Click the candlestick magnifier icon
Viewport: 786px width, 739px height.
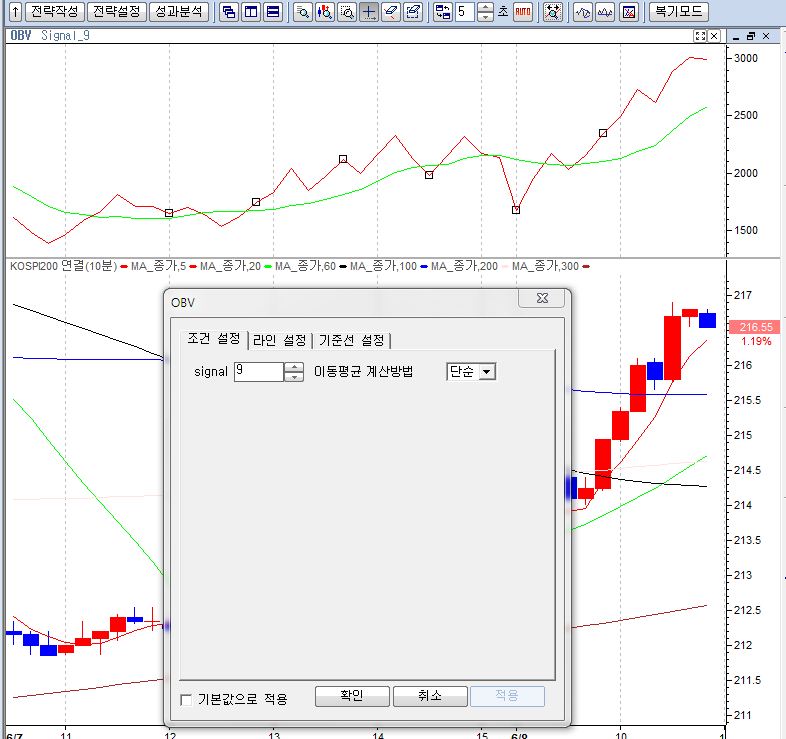click(324, 12)
